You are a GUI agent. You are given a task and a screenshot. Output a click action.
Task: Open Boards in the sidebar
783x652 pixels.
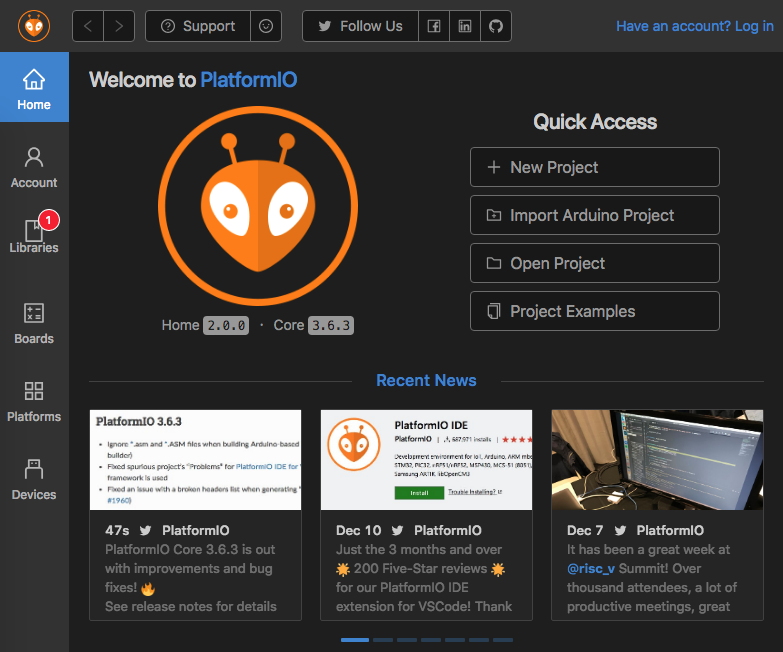tap(34, 324)
